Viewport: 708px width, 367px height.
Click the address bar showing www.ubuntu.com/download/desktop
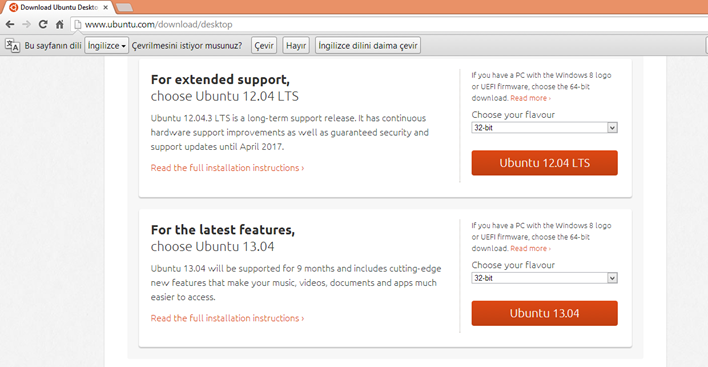pos(388,24)
